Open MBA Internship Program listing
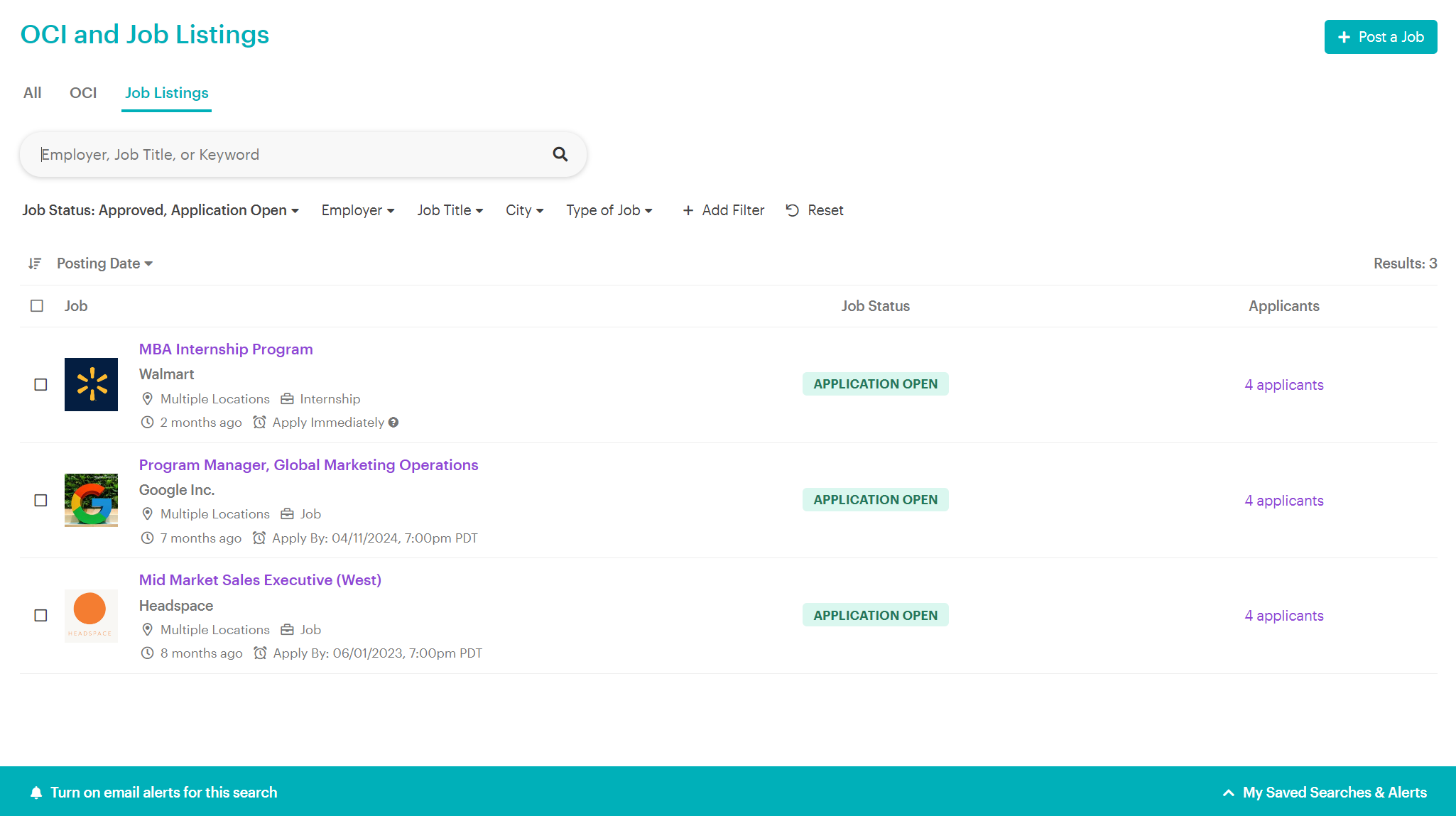Image resolution: width=1456 pixels, height=816 pixels. (226, 349)
